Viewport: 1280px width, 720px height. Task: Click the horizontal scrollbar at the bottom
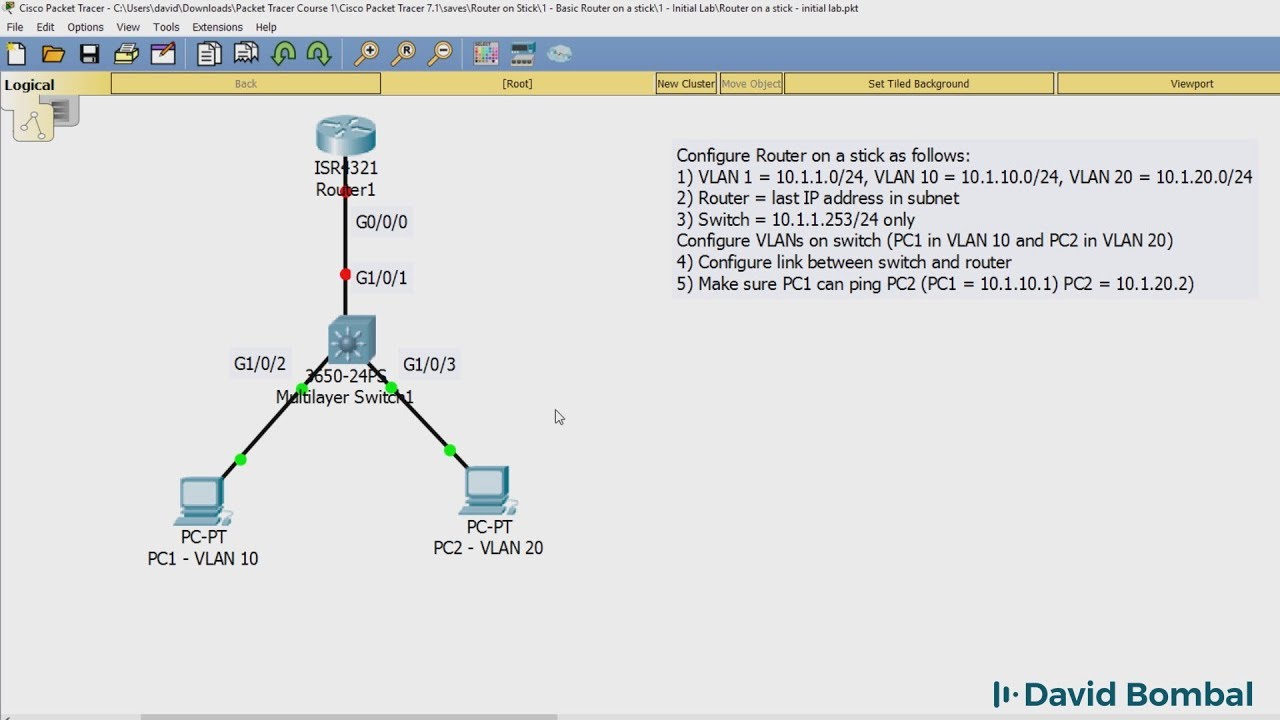click(x=349, y=716)
